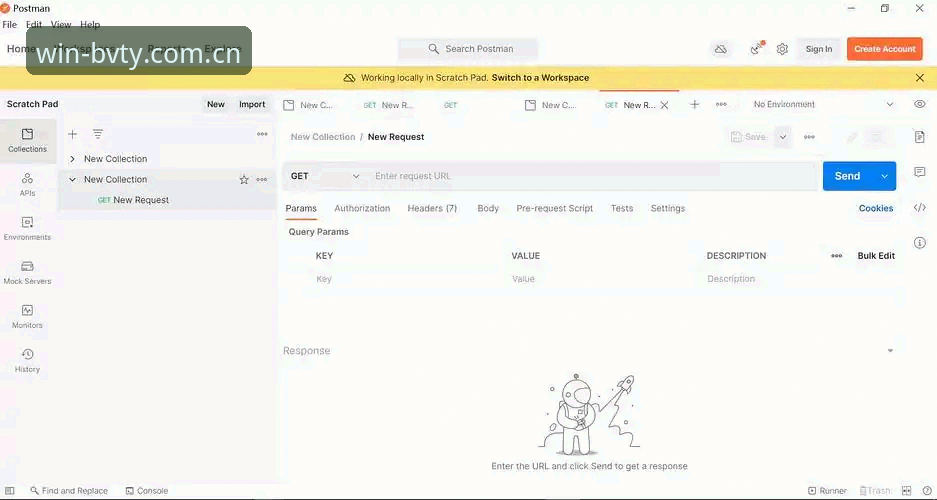Click the Enter request URL field
Image resolution: width=937 pixels, height=500 pixels.
pyautogui.click(x=593, y=176)
